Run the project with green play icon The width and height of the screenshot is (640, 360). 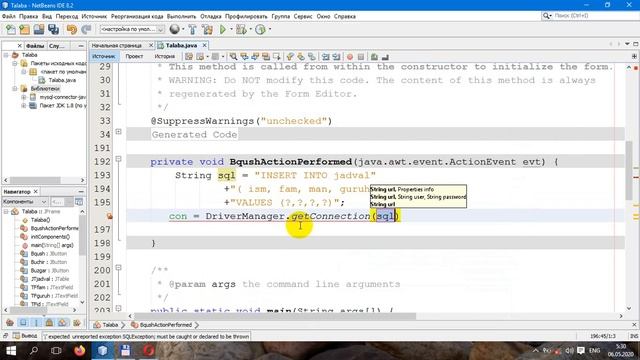223,29
